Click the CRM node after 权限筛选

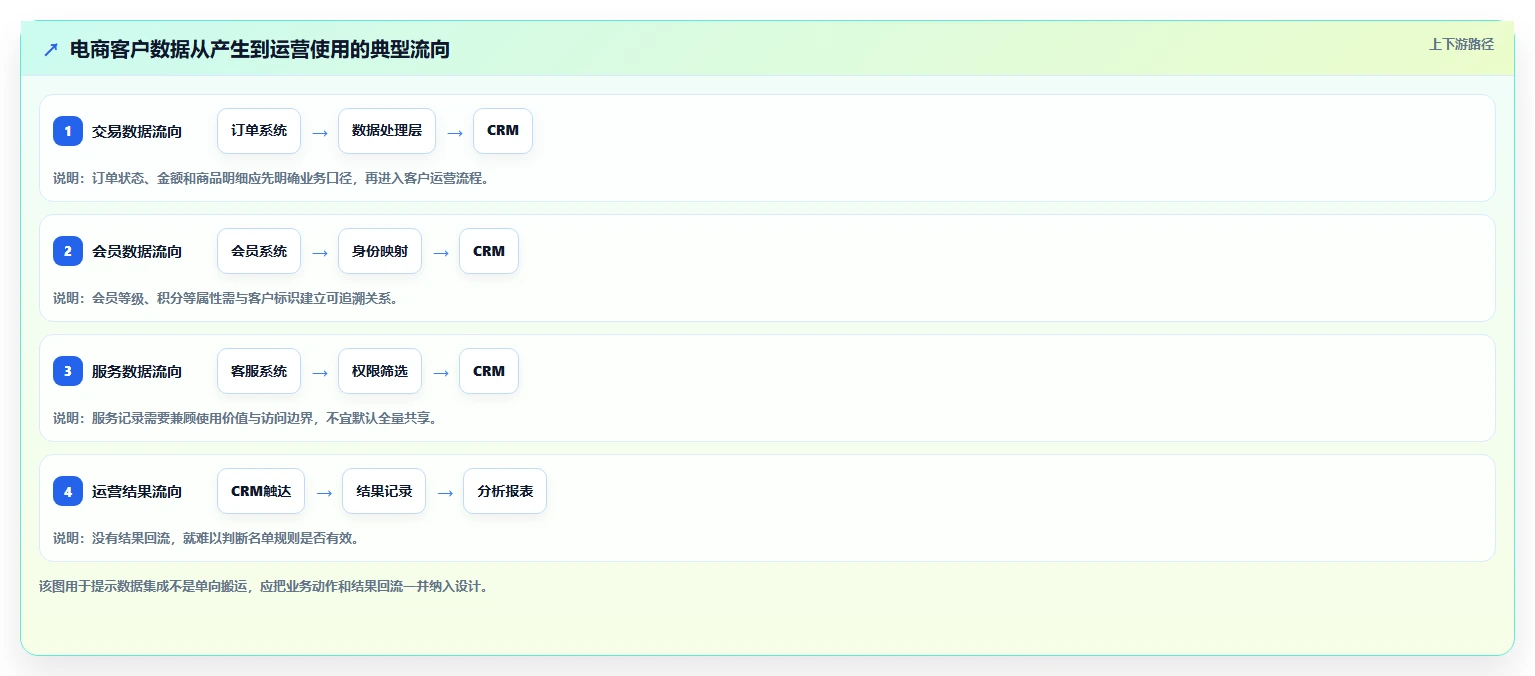tap(489, 371)
